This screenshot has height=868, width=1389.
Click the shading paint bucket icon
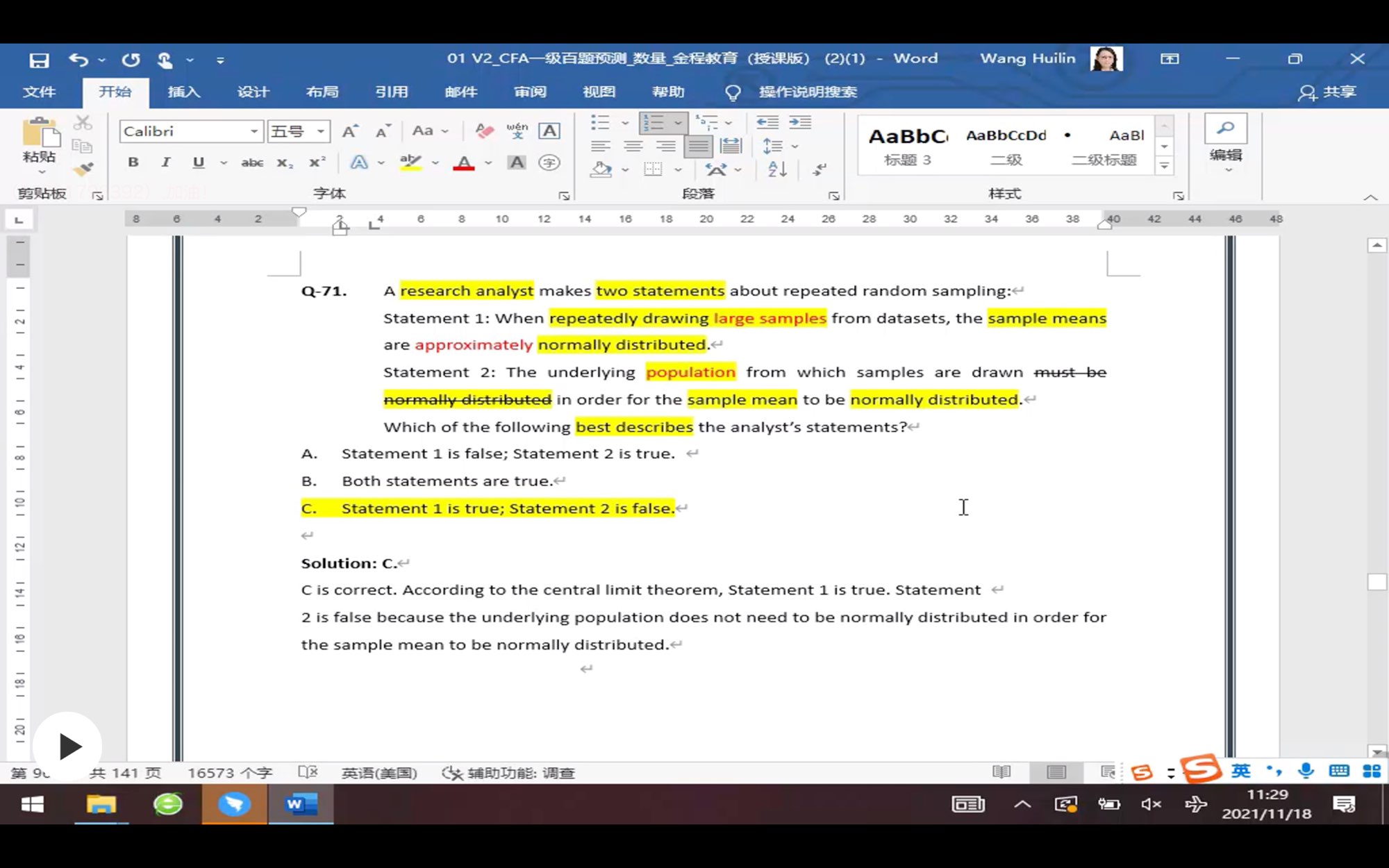click(x=601, y=169)
